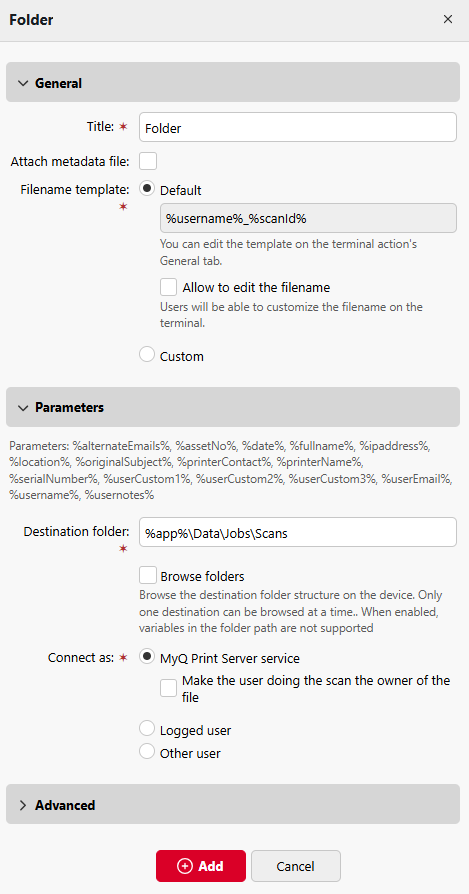Click the Destination folder path field

(x=297, y=532)
